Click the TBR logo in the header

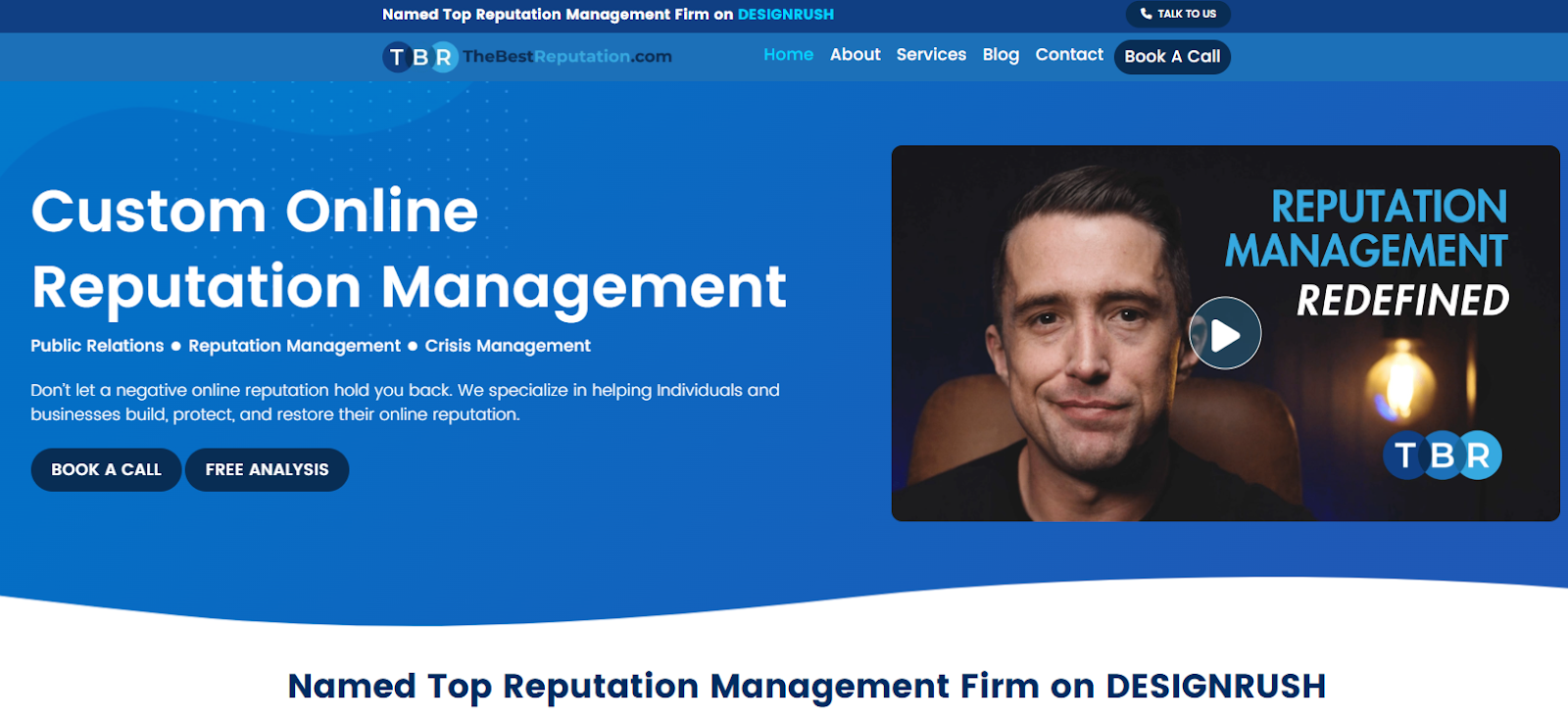point(420,57)
